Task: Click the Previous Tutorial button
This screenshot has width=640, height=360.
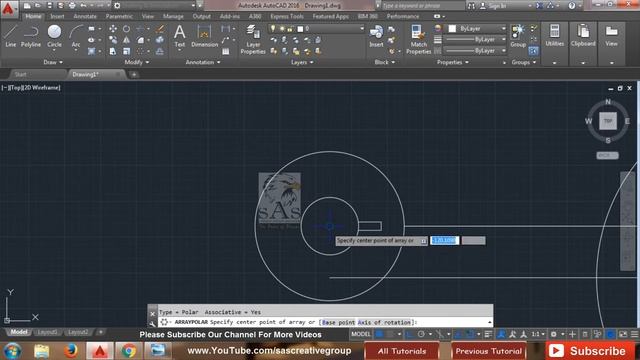Action: (x=489, y=351)
